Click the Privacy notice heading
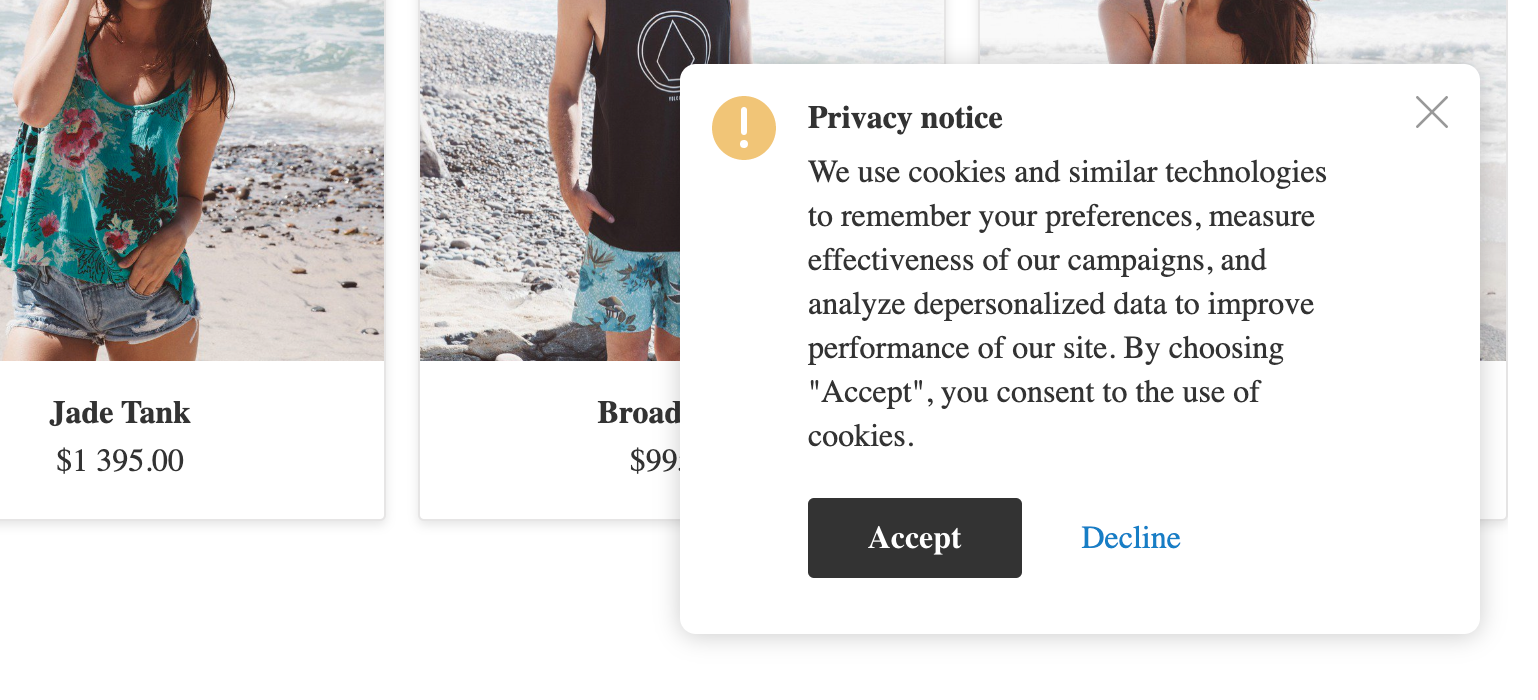1538x700 pixels. pos(903,118)
